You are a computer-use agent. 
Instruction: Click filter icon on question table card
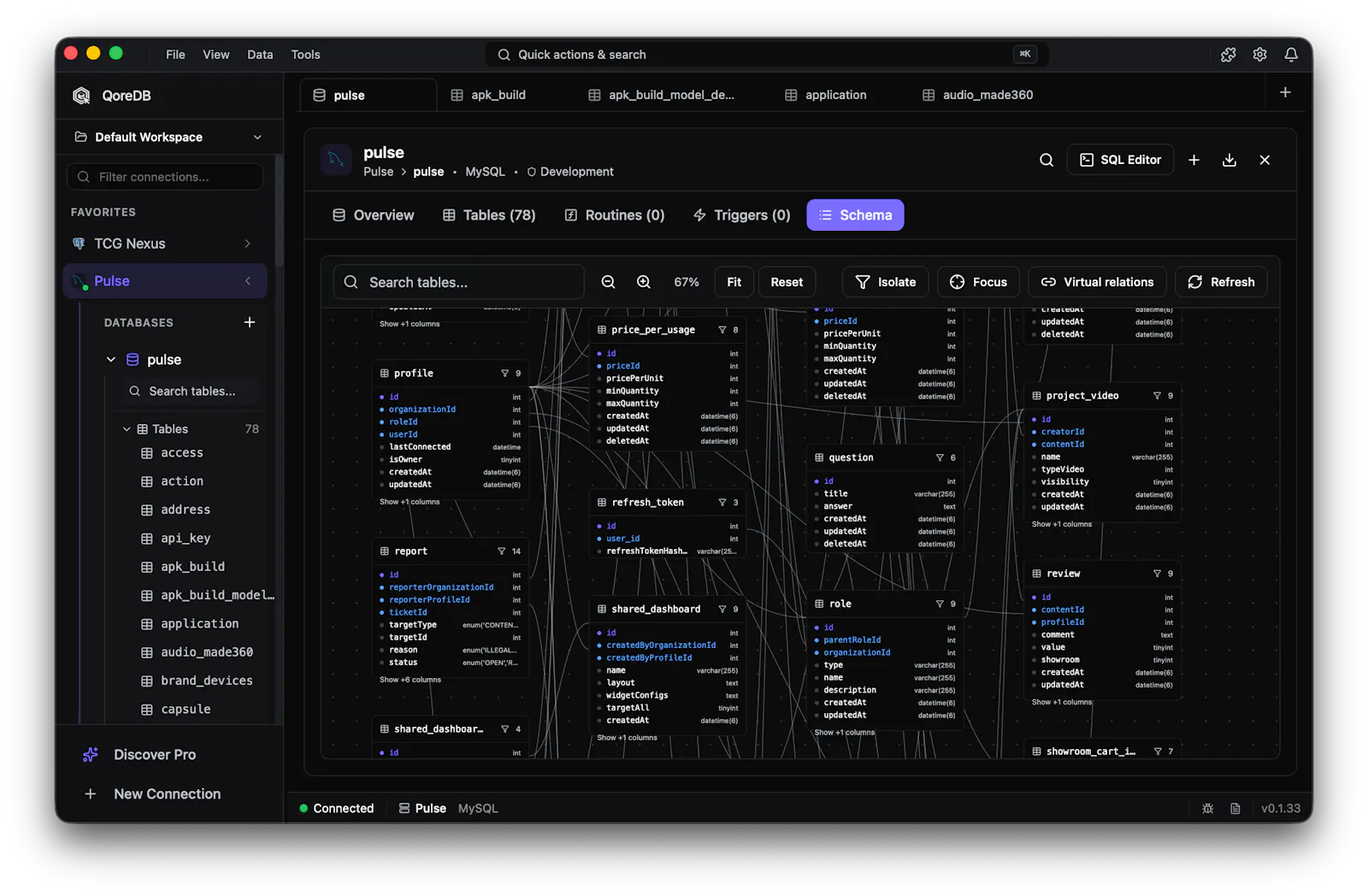click(x=940, y=458)
